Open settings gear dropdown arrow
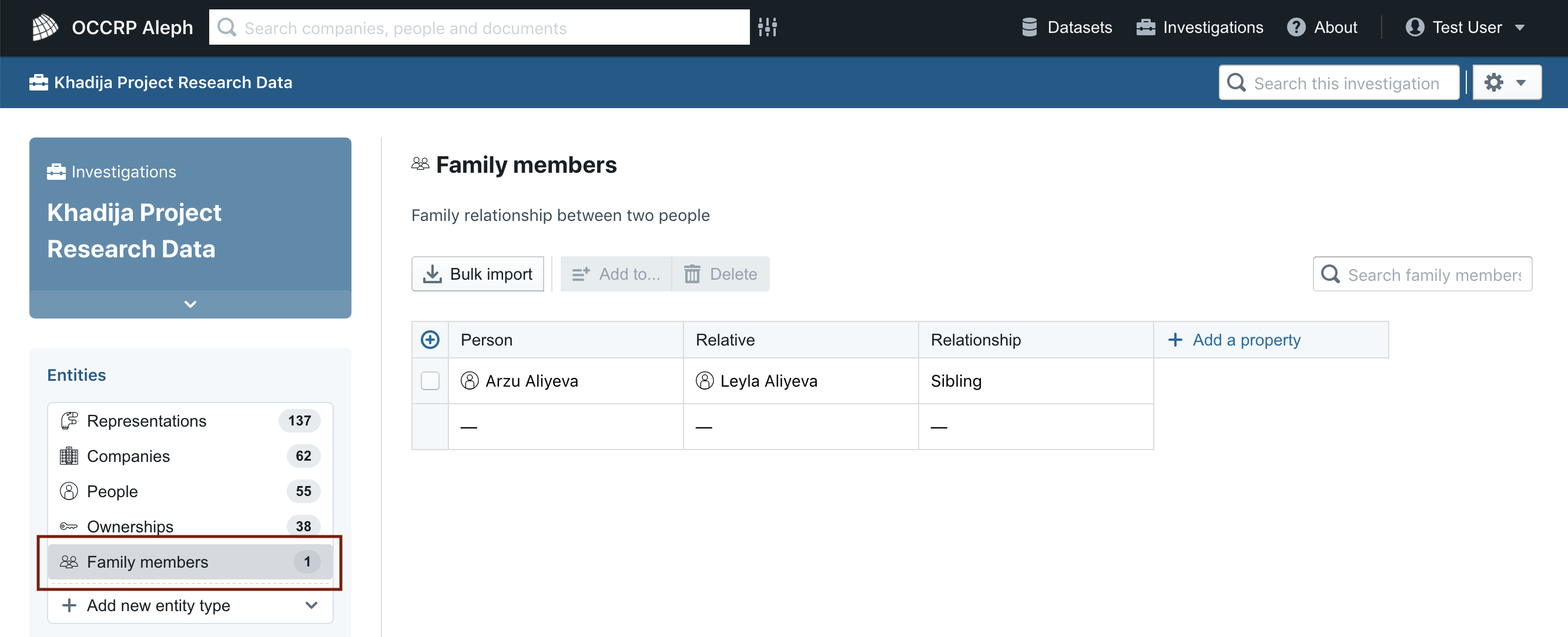 coord(1521,83)
